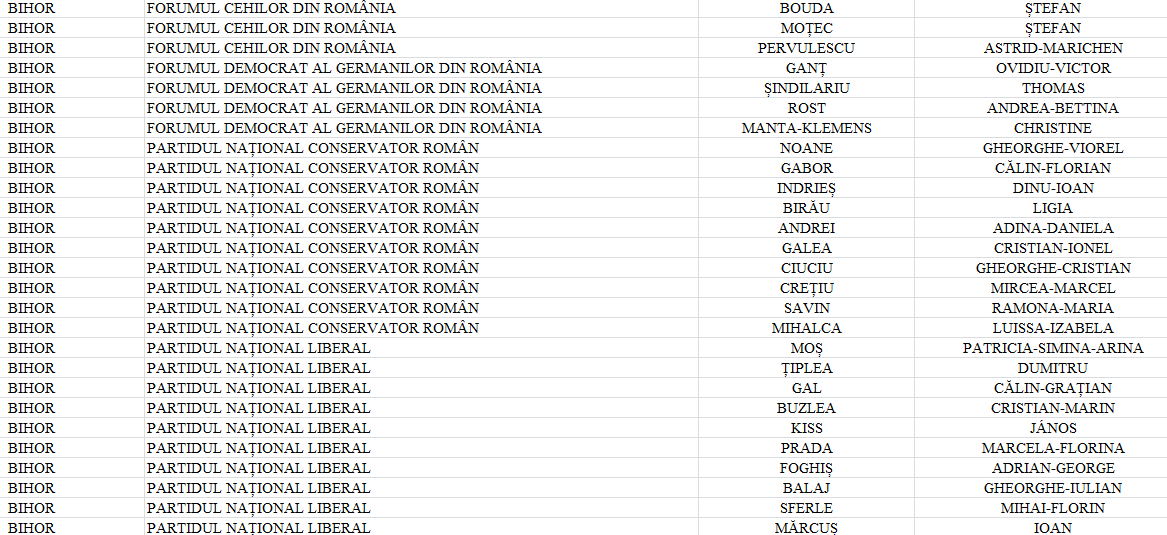Select the ȚIPLEA surname cell

[x=806, y=368]
